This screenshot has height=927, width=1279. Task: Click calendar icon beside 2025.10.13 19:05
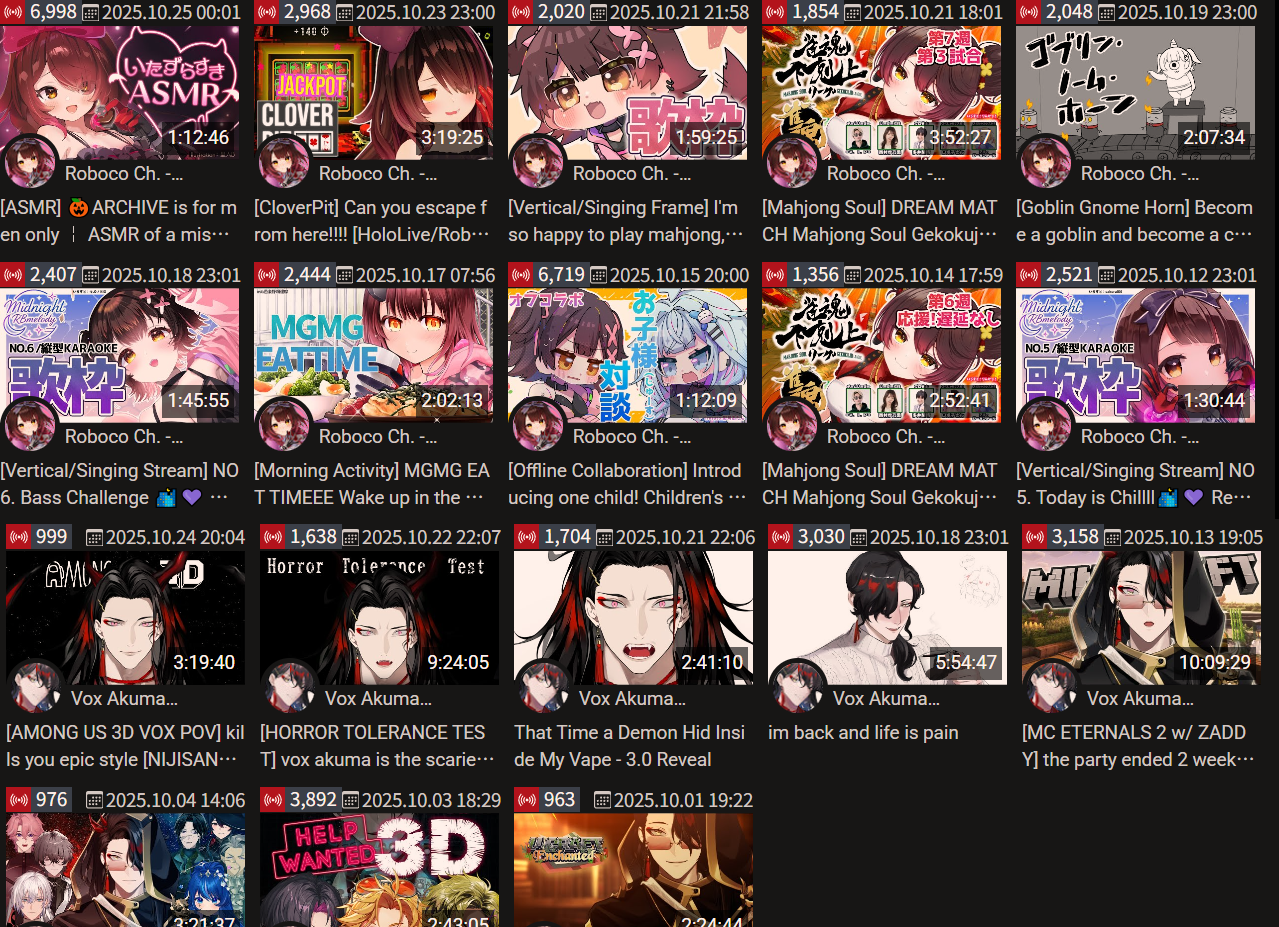pos(1112,538)
